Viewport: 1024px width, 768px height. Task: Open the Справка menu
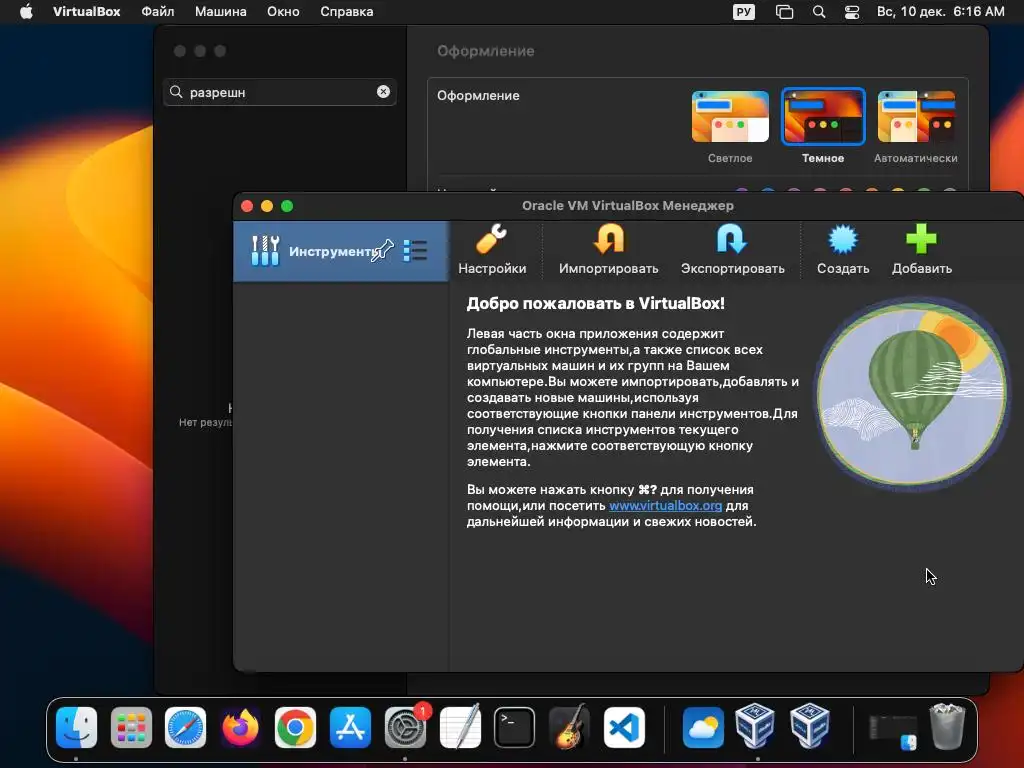(x=347, y=12)
